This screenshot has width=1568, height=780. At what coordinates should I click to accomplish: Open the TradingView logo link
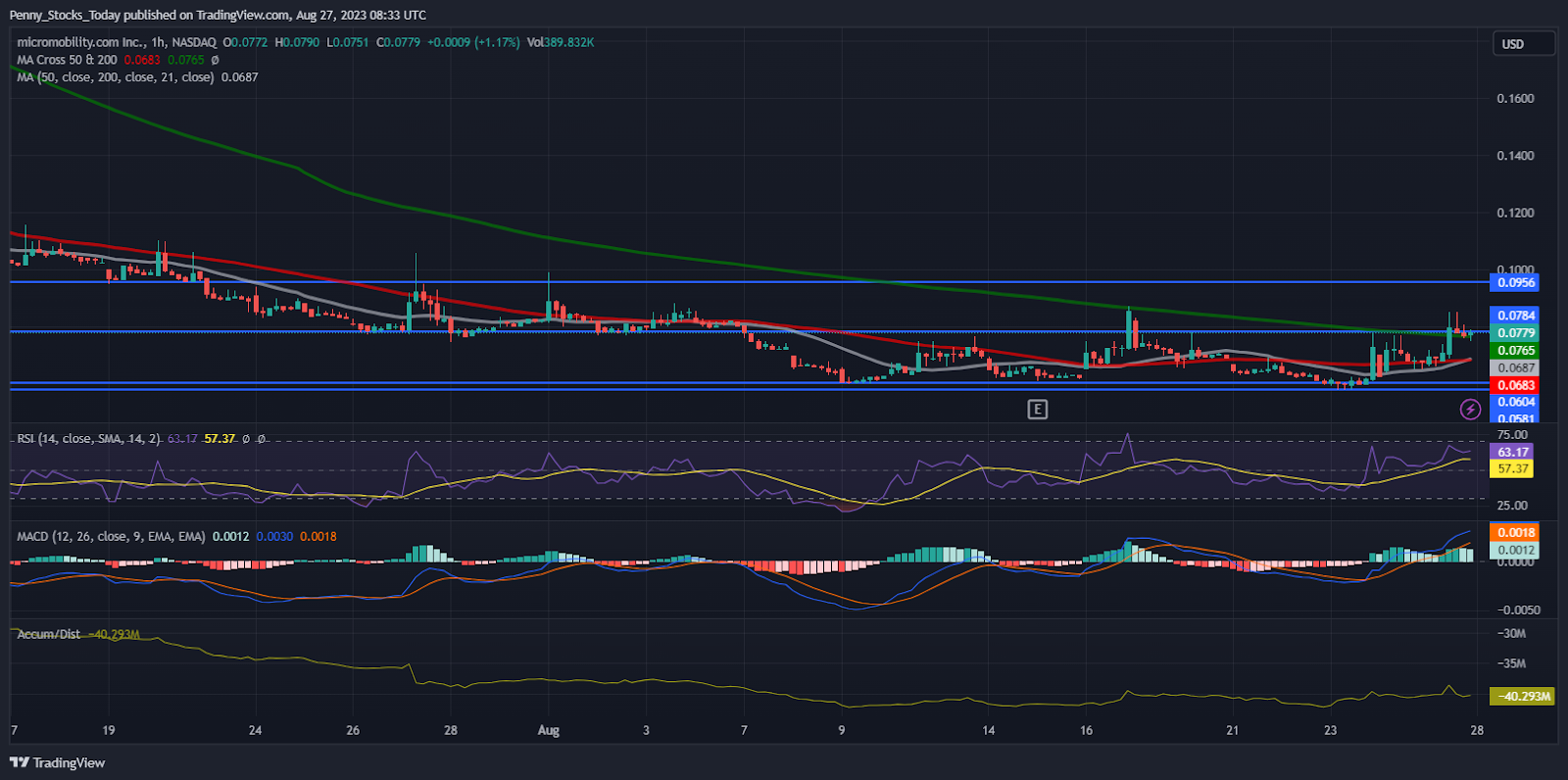tap(58, 762)
